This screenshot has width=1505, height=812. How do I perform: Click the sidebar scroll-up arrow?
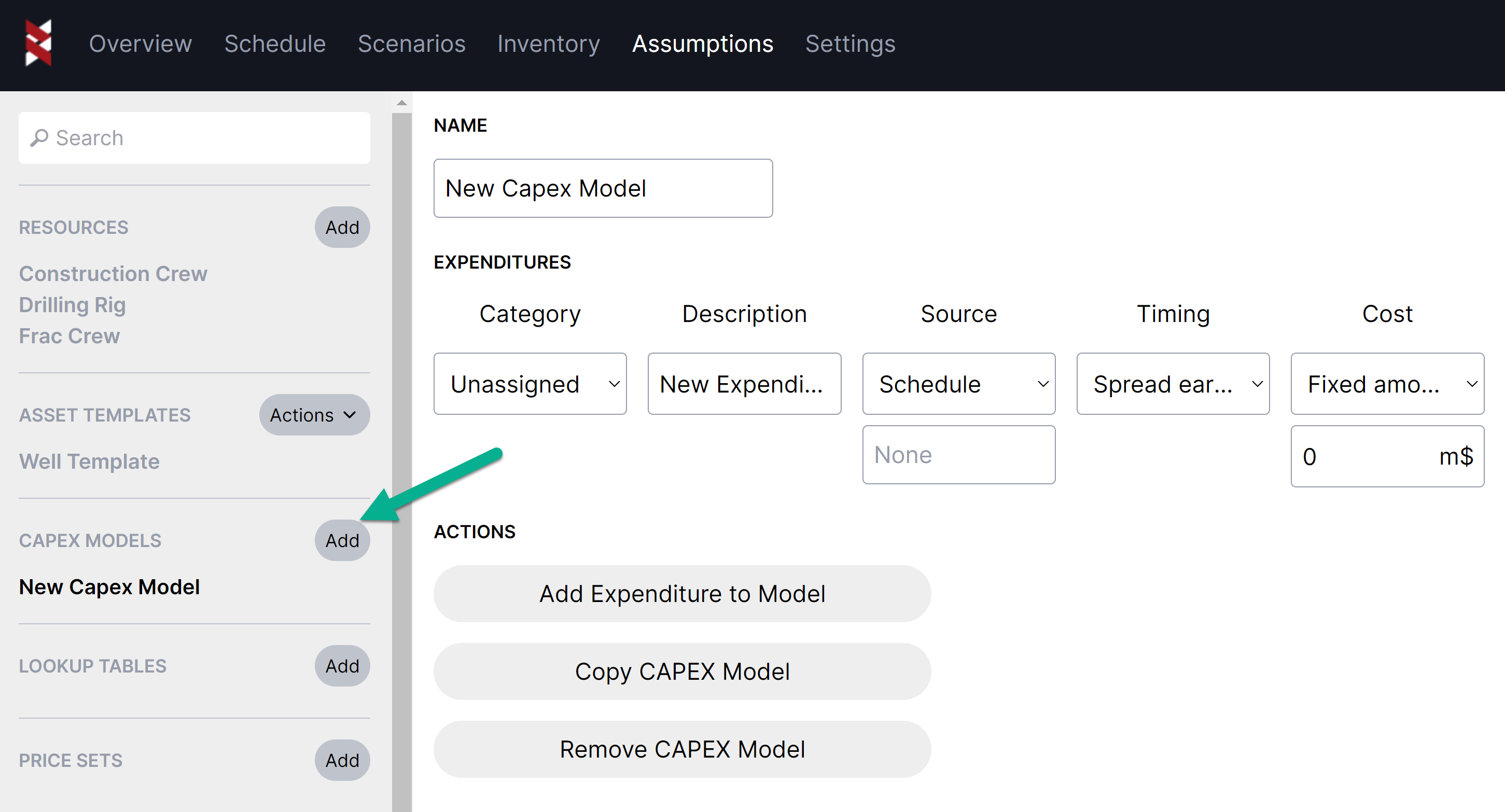pos(401,103)
